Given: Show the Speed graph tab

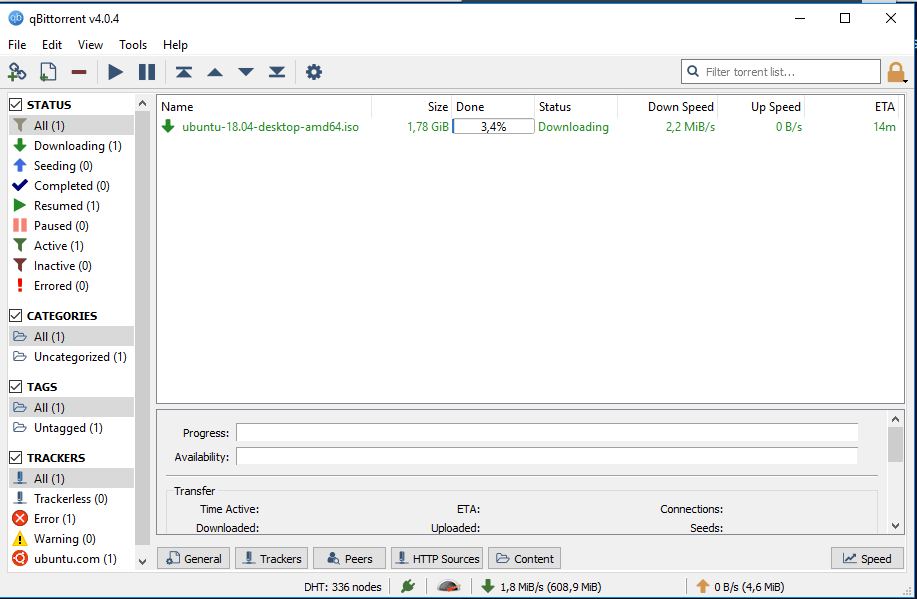Looking at the screenshot, I should click(x=867, y=559).
